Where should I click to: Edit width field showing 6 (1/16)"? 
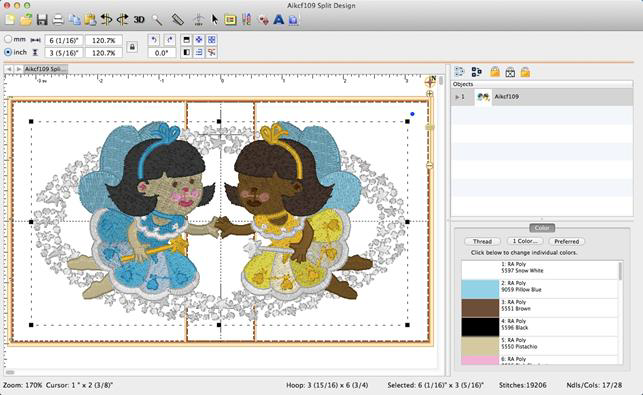tap(63, 40)
